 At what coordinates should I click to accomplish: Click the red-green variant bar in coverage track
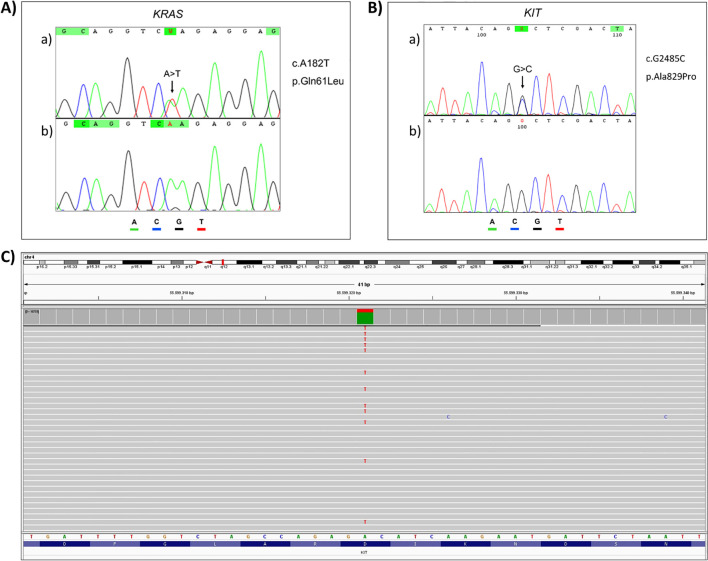(x=365, y=316)
